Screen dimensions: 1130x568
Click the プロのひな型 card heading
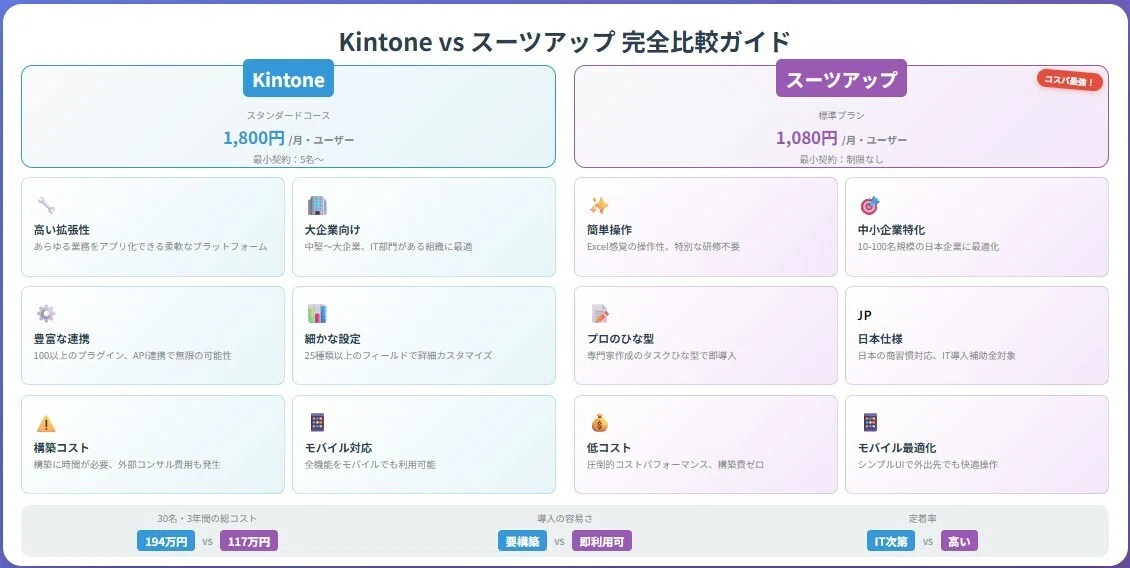tap(620, 339)
